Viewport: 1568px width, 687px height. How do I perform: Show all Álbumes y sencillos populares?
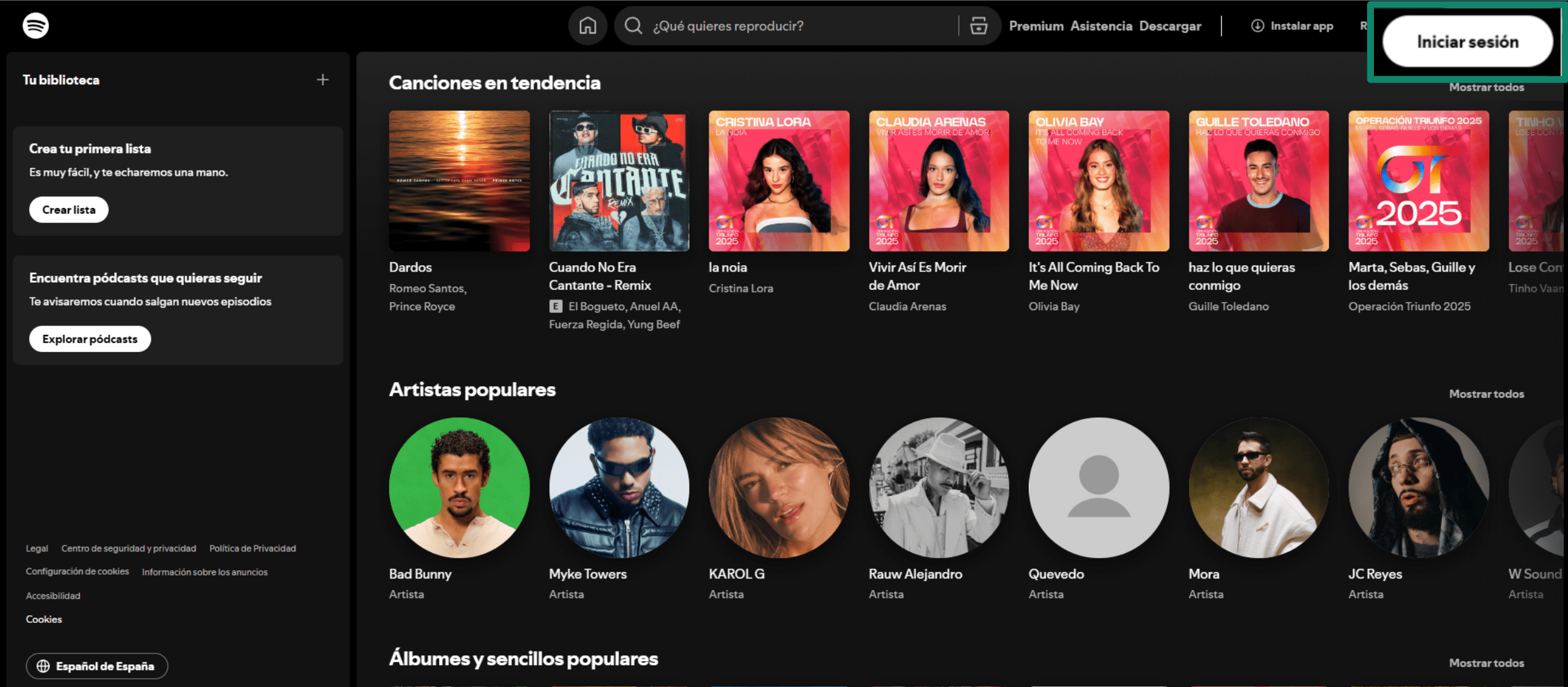pyautogui.click(x=1486, y=663)
